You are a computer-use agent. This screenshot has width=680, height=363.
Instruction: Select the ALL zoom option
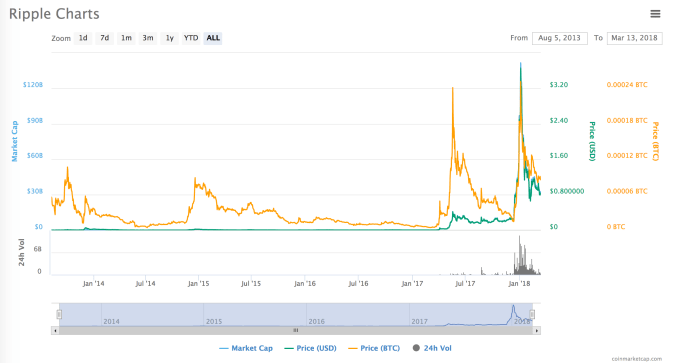[x=213, y=38]
